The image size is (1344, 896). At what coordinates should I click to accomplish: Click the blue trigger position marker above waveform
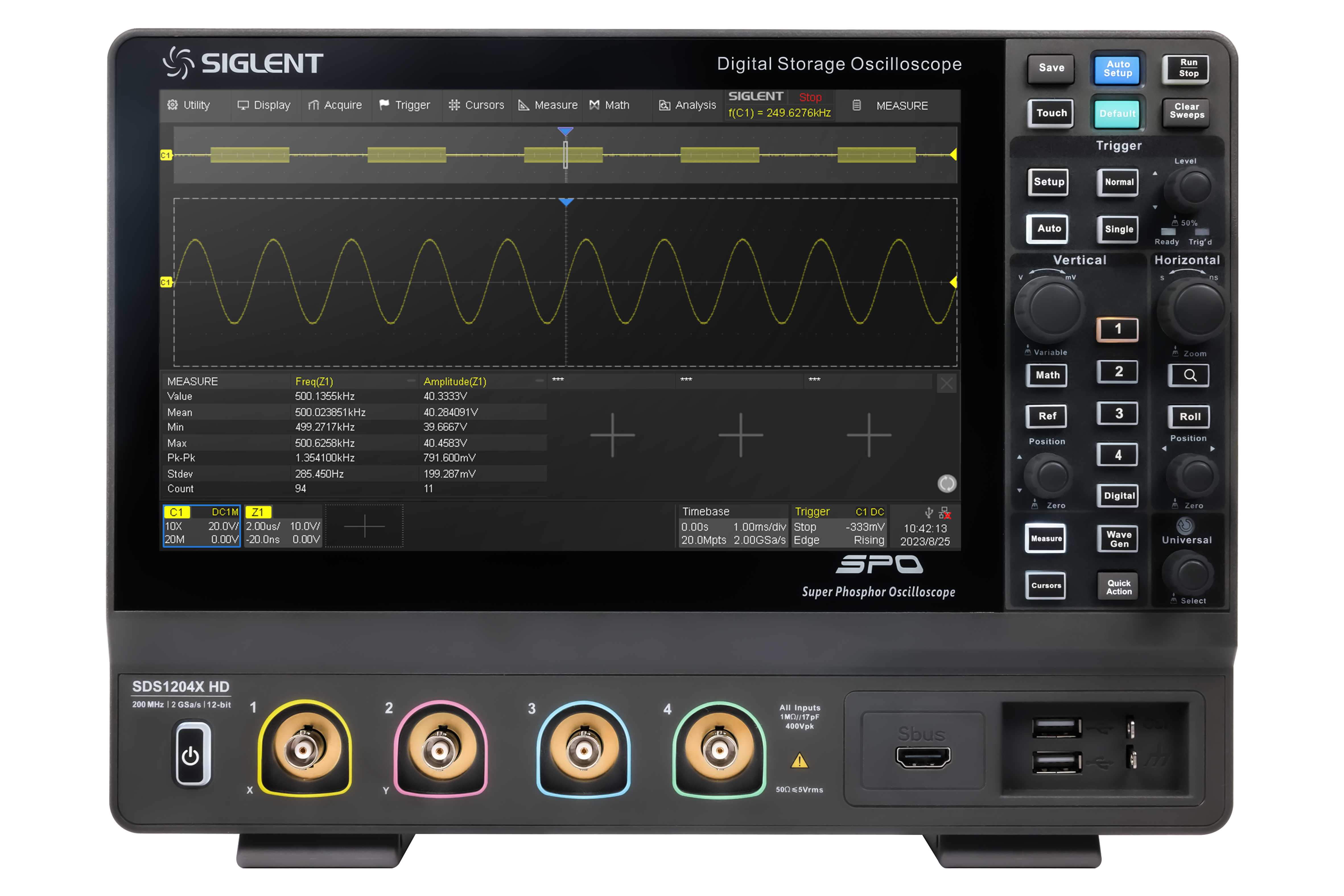566,202
